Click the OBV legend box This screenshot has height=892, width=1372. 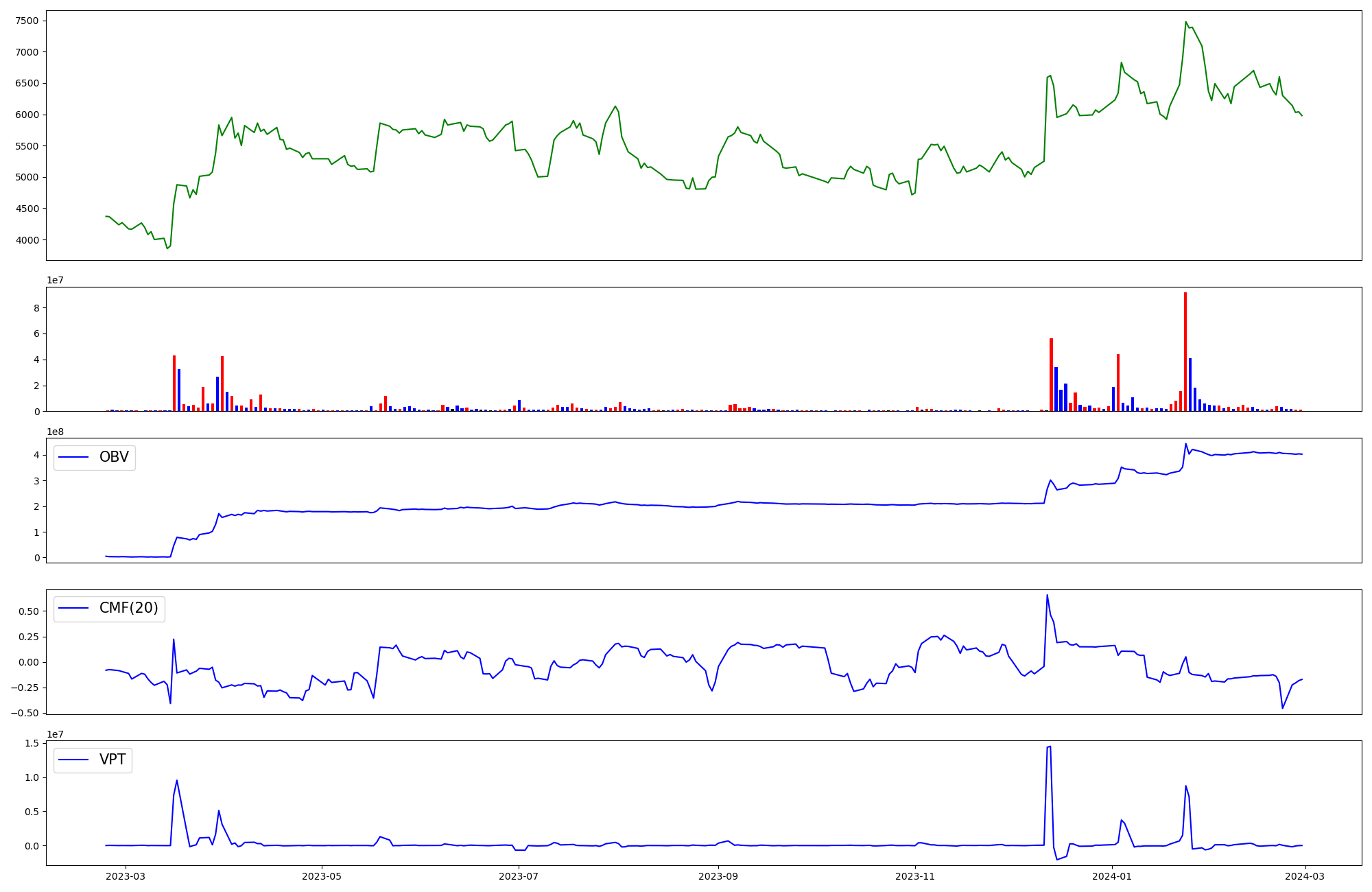[x=95, y=458]
